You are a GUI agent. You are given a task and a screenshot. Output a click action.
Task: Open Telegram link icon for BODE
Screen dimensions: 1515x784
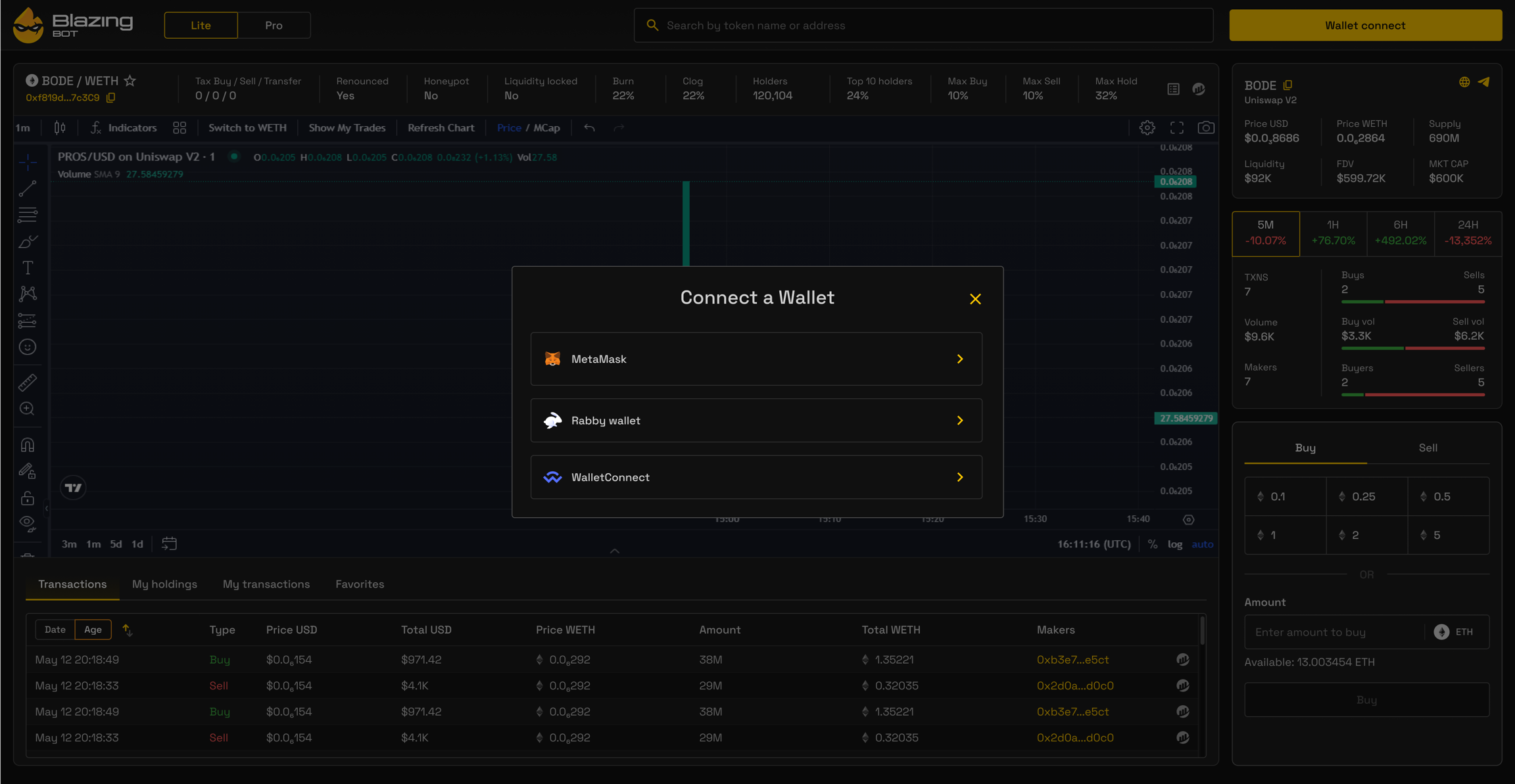pyautogui.click(x=1484, y=82)
